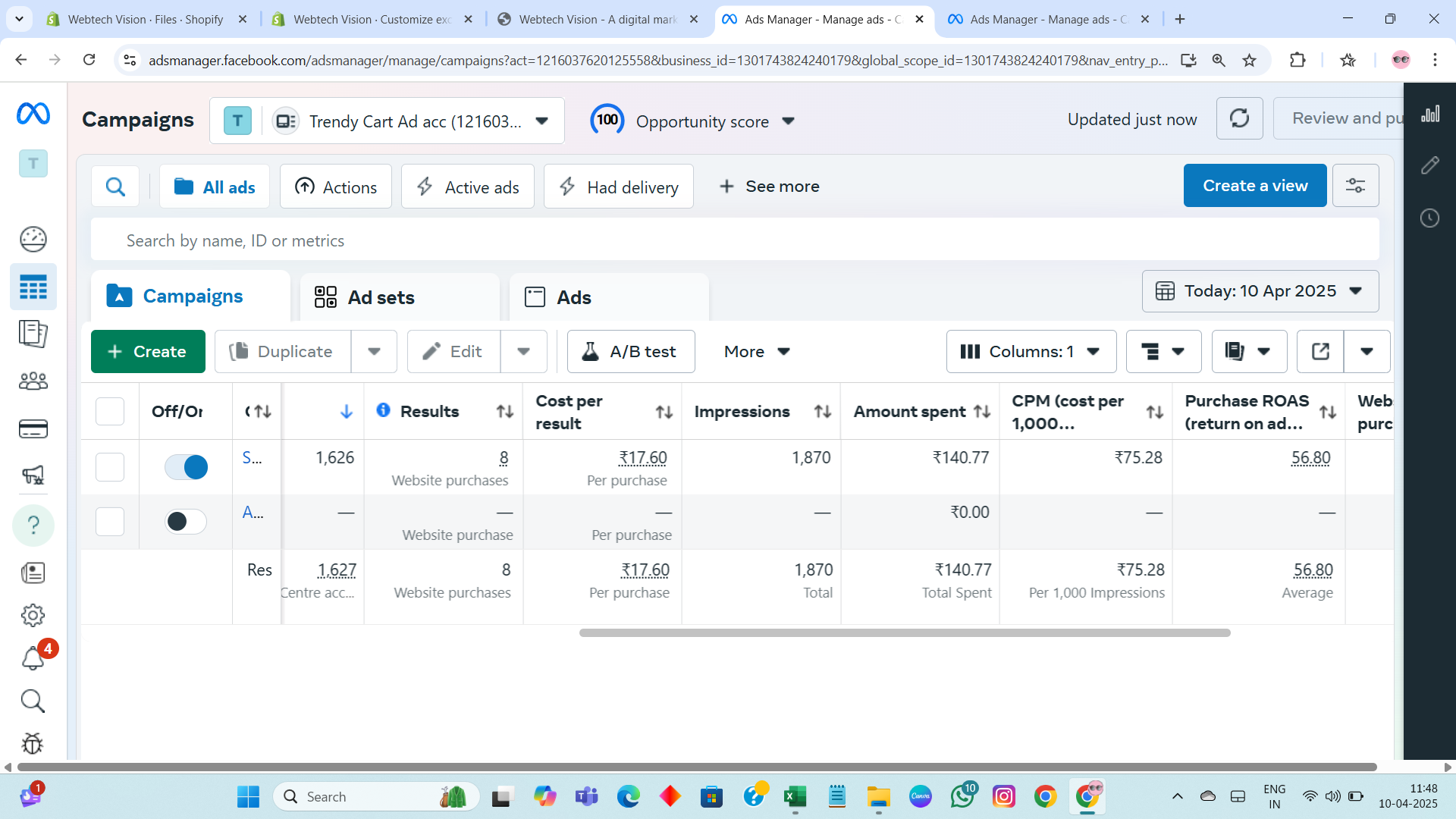Open the Help question mark icon
The width and height of the screenshot is (1456, 819).
point(33,525)
